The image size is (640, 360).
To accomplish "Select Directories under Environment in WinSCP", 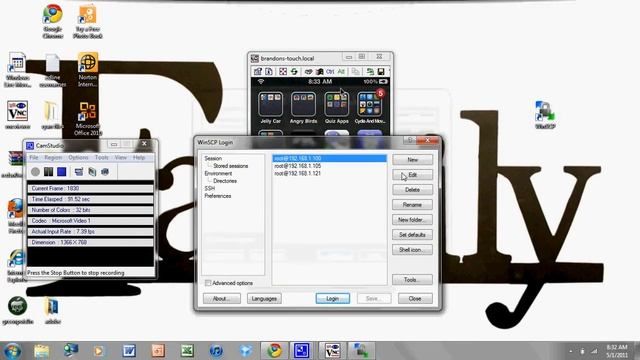I will tap(225, 181).
